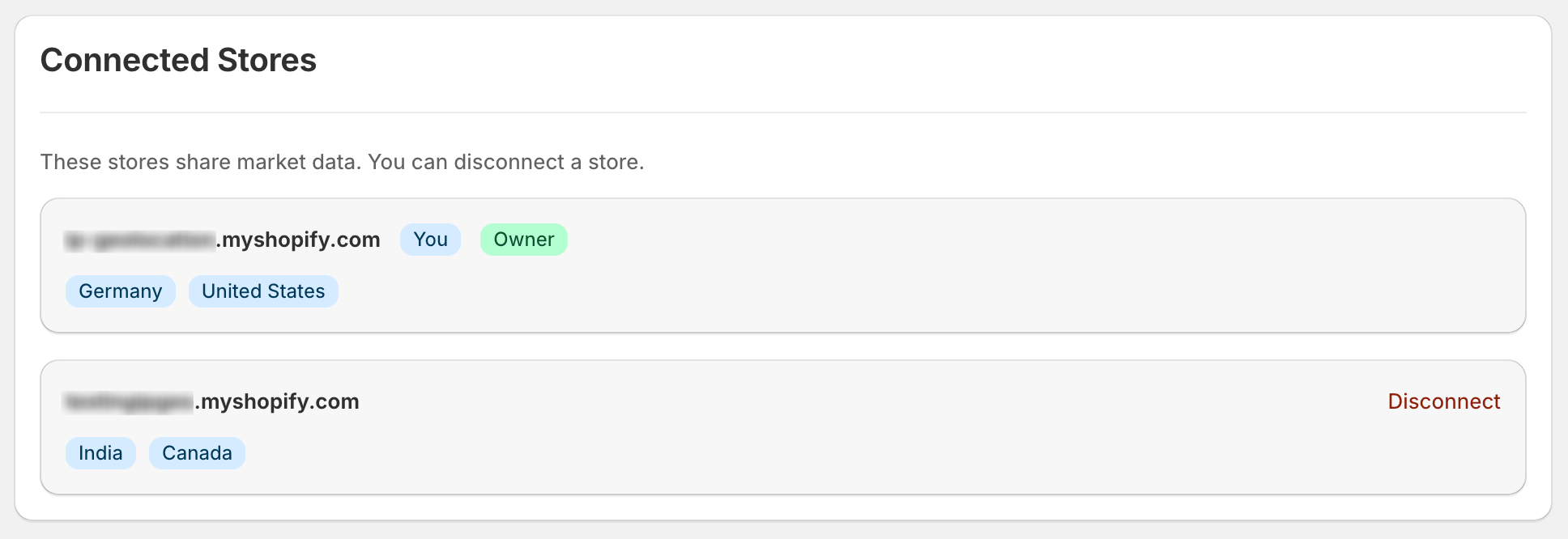Select the United States market tag
This screenshot has width=1568, height=539.
point(263,291)
